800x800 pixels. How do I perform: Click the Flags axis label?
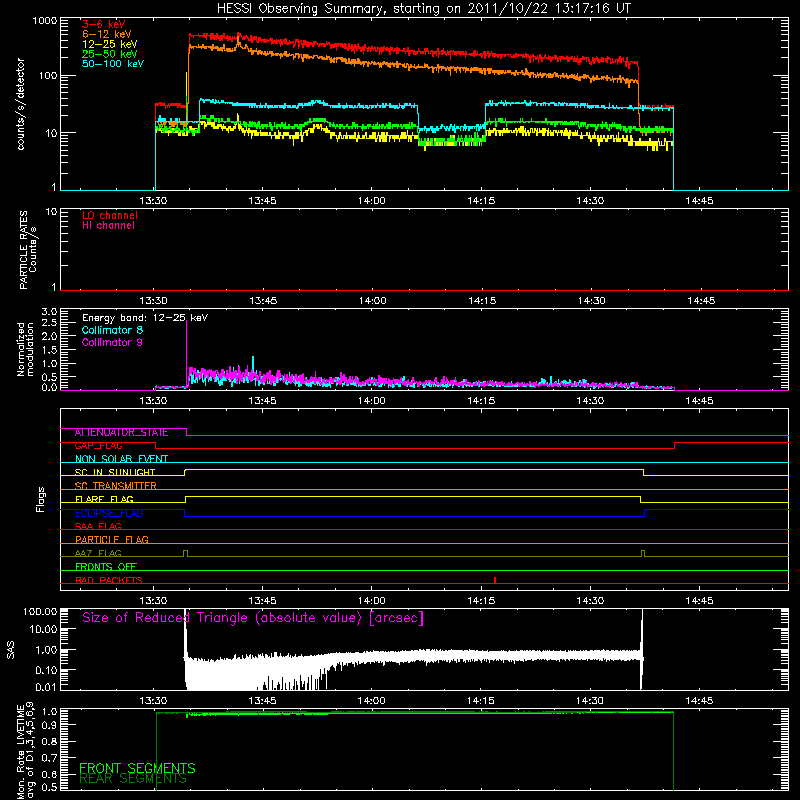[41, 499]
